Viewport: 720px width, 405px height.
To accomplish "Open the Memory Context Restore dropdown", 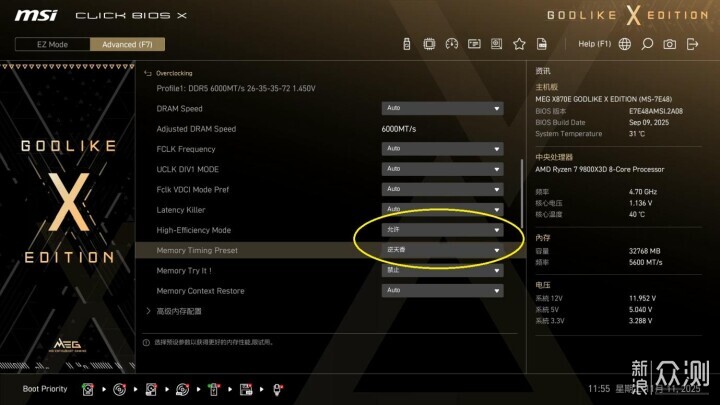I will [x=442, y=291].
